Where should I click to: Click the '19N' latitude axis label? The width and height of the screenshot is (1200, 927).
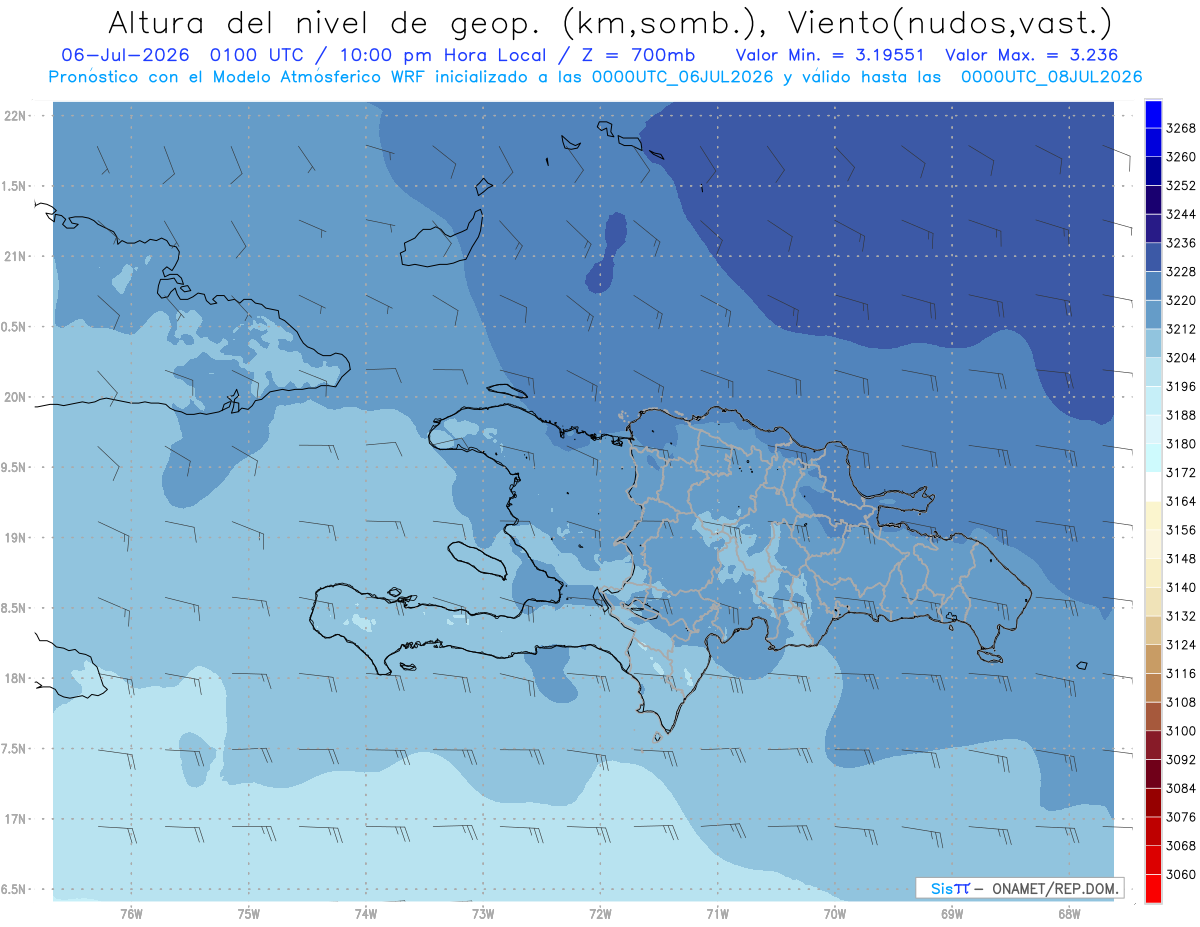(16, 538)
